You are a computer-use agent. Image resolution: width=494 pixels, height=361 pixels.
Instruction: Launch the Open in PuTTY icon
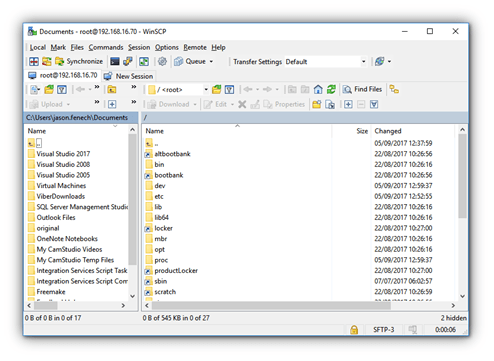tap(128, 61)
